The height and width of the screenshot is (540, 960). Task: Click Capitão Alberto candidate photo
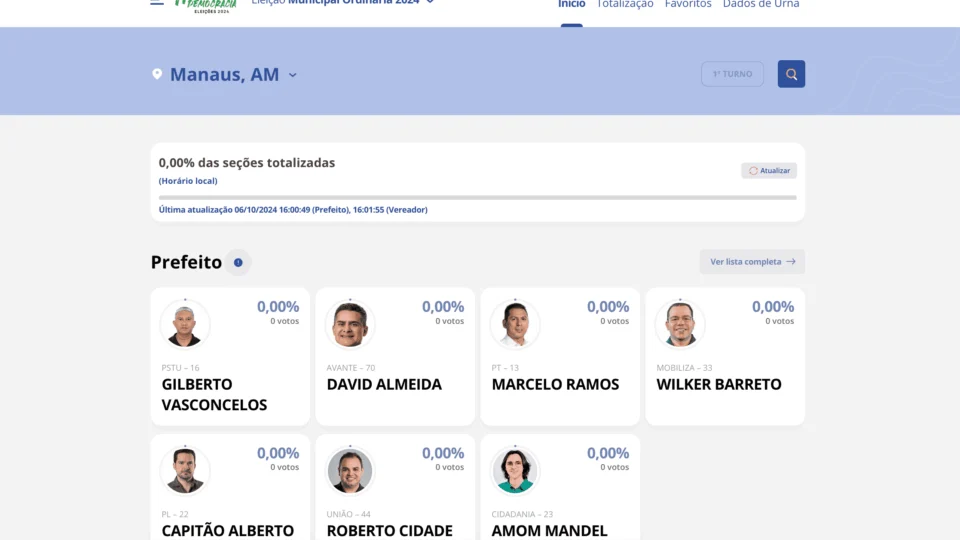(x=185, y=470)
